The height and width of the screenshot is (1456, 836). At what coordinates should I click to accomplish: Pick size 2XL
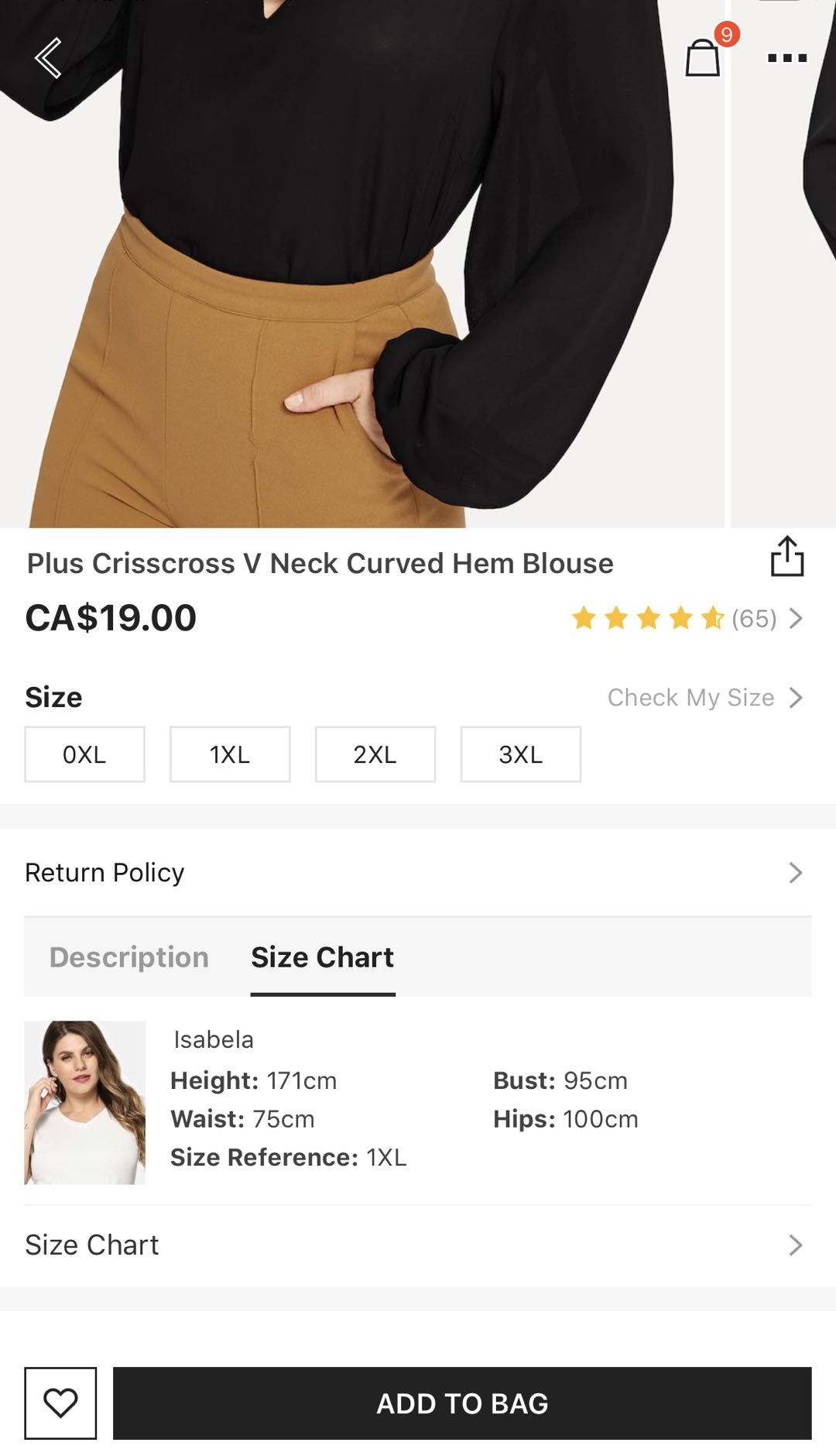(x=375, y=754)
